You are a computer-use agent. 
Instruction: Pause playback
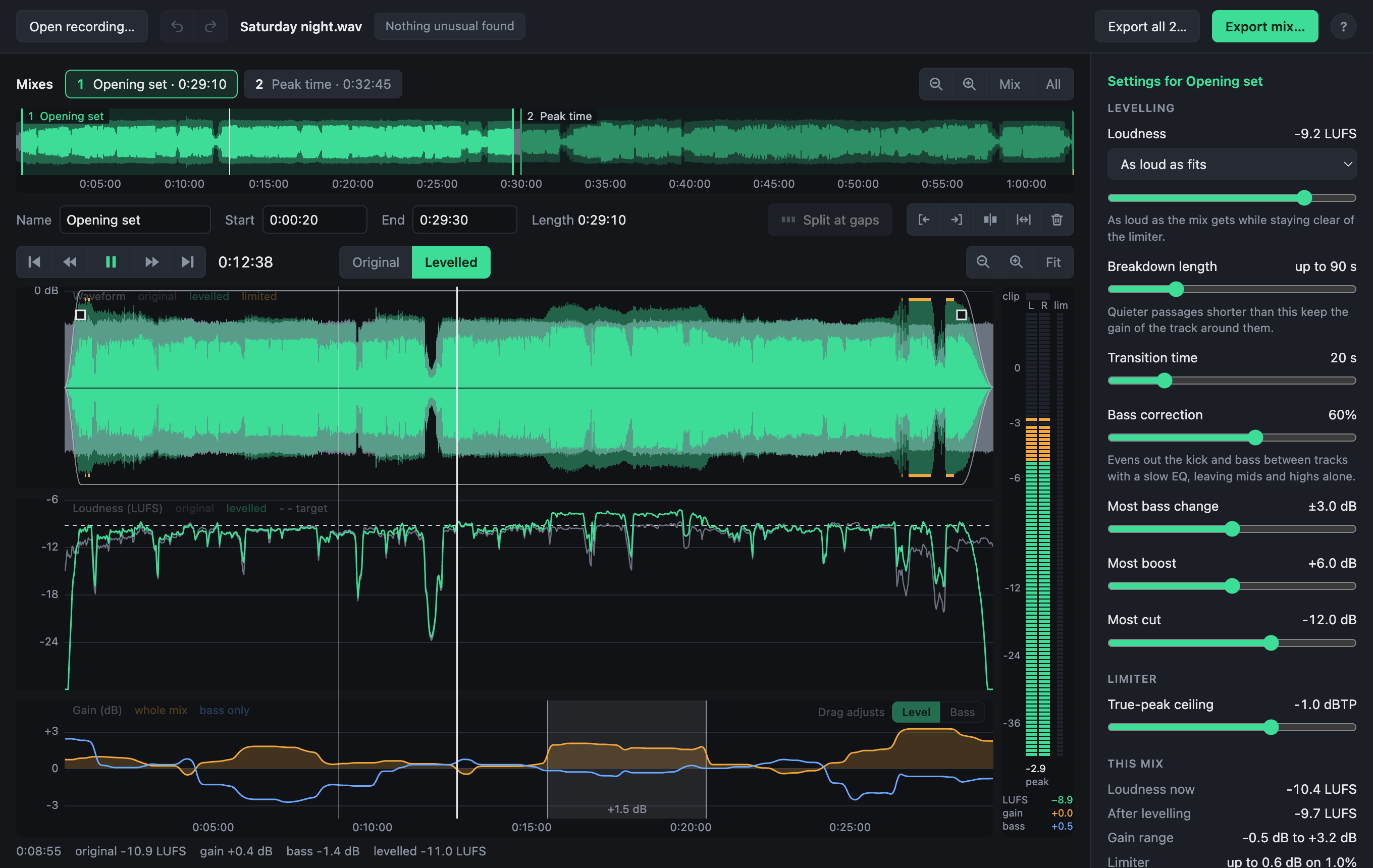tap(111, 262)
